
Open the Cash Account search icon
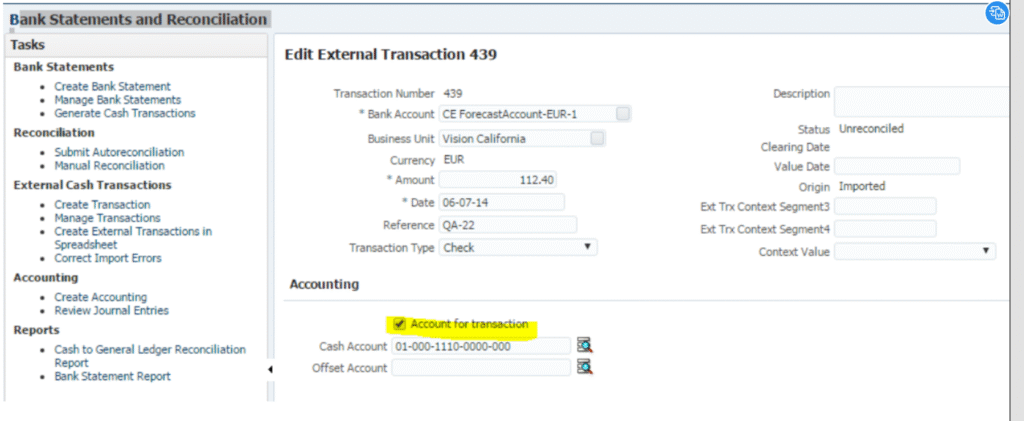coord(584,345)
